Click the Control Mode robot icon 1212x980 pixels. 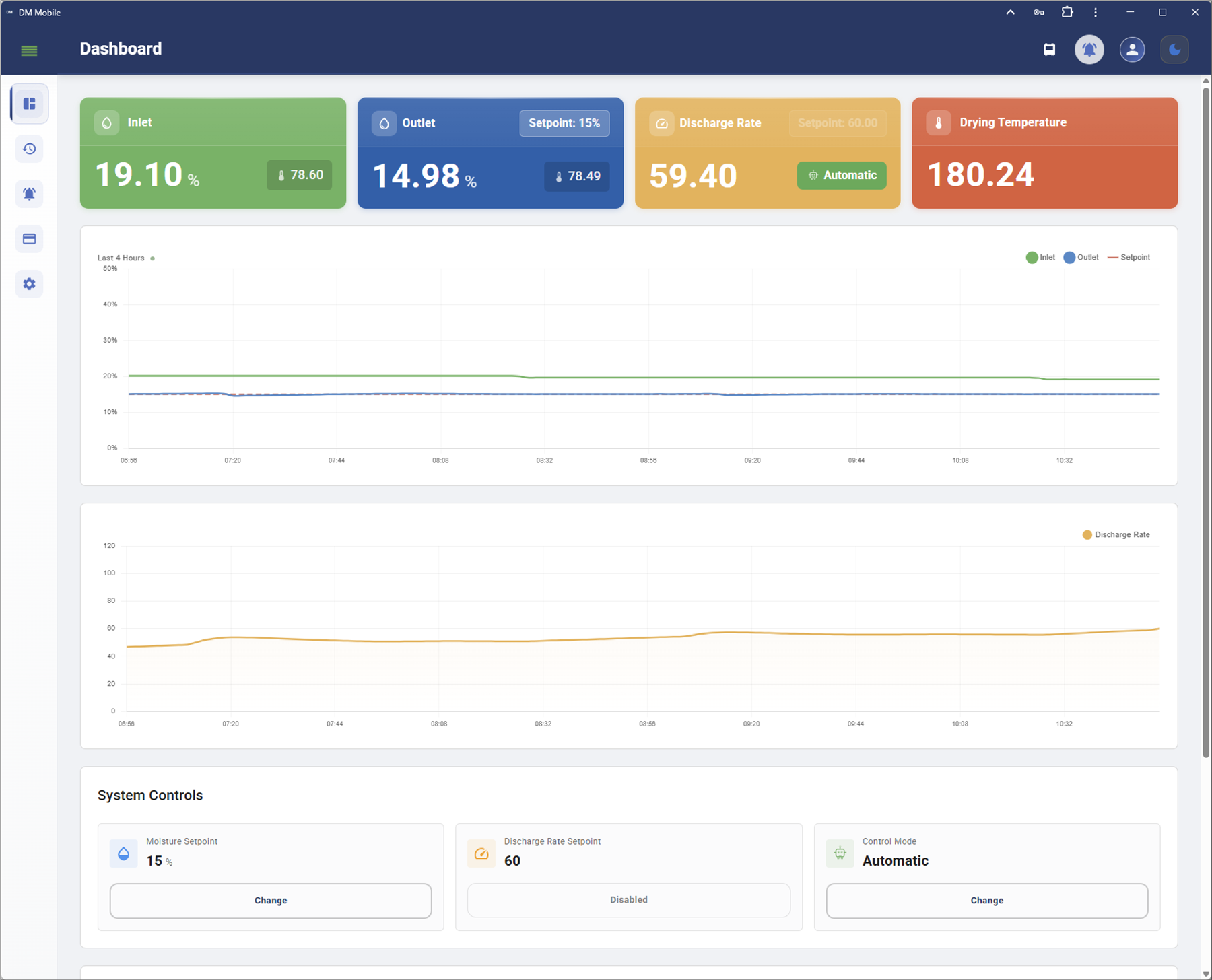[840, 853]
